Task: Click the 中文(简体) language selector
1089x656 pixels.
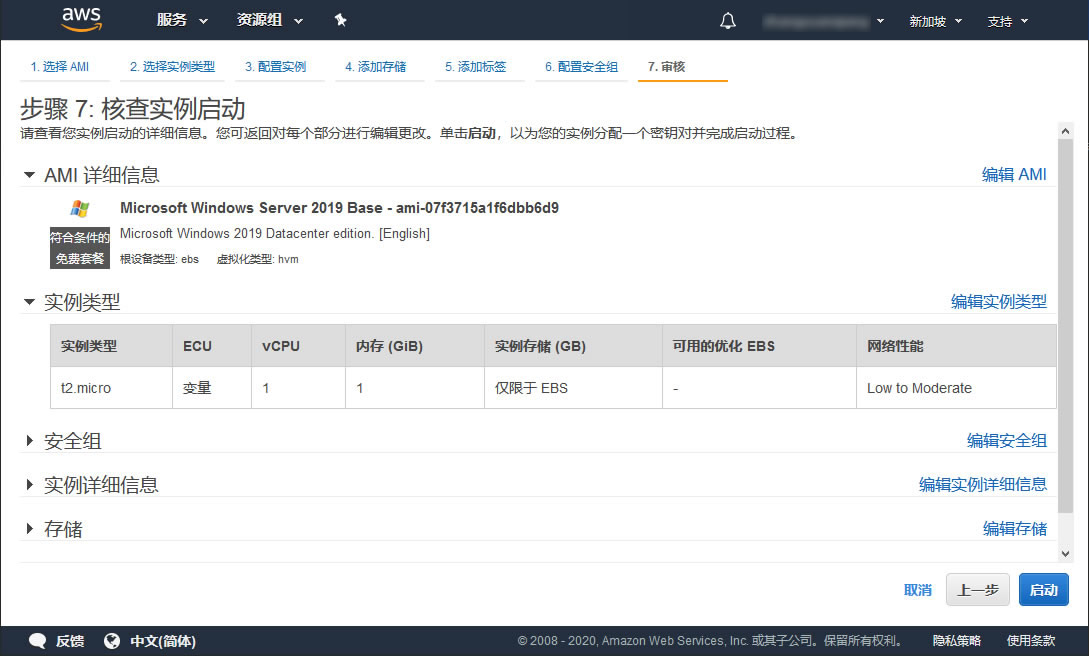Action: tap(163, 641)
